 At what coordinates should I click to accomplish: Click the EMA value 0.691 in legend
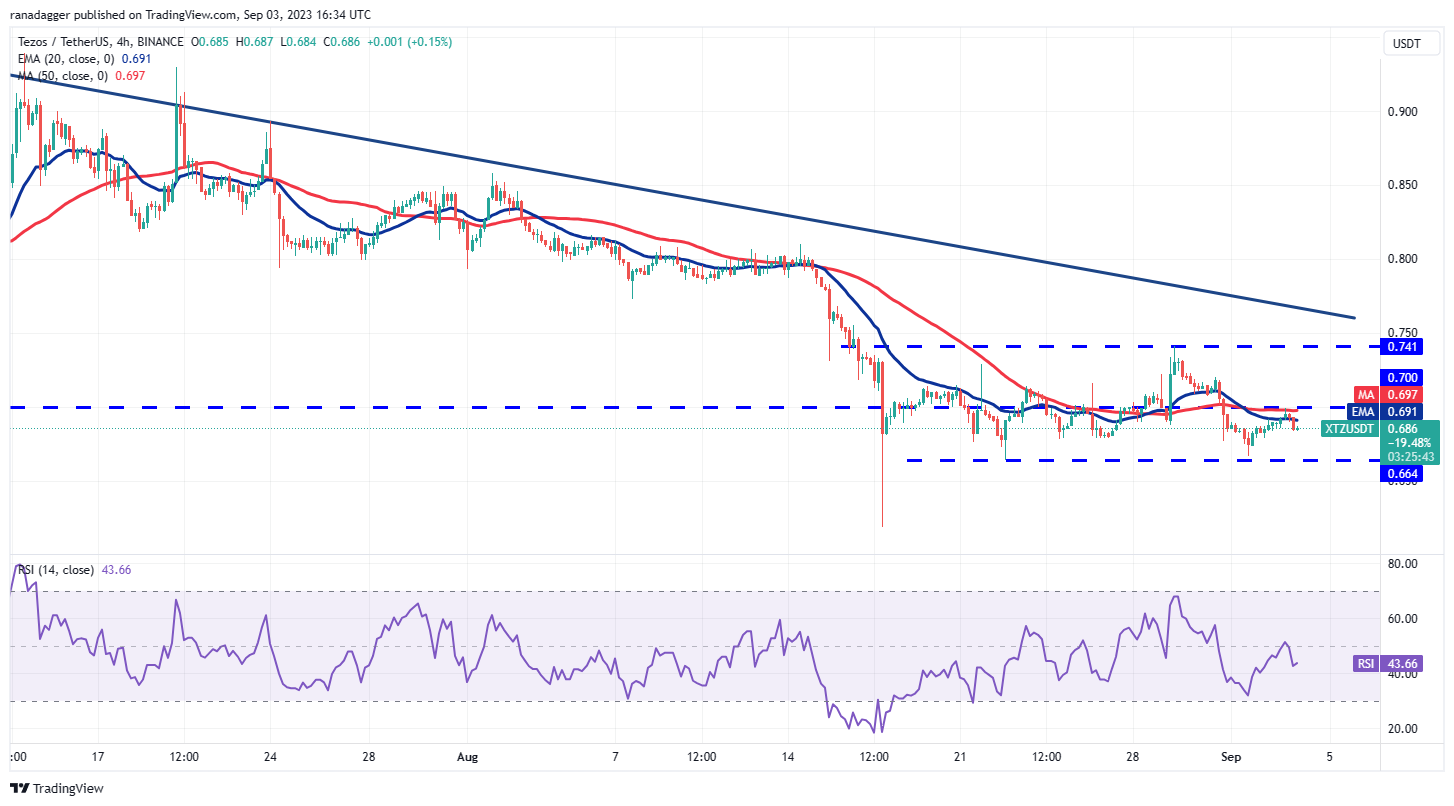(x=137, y=59)
